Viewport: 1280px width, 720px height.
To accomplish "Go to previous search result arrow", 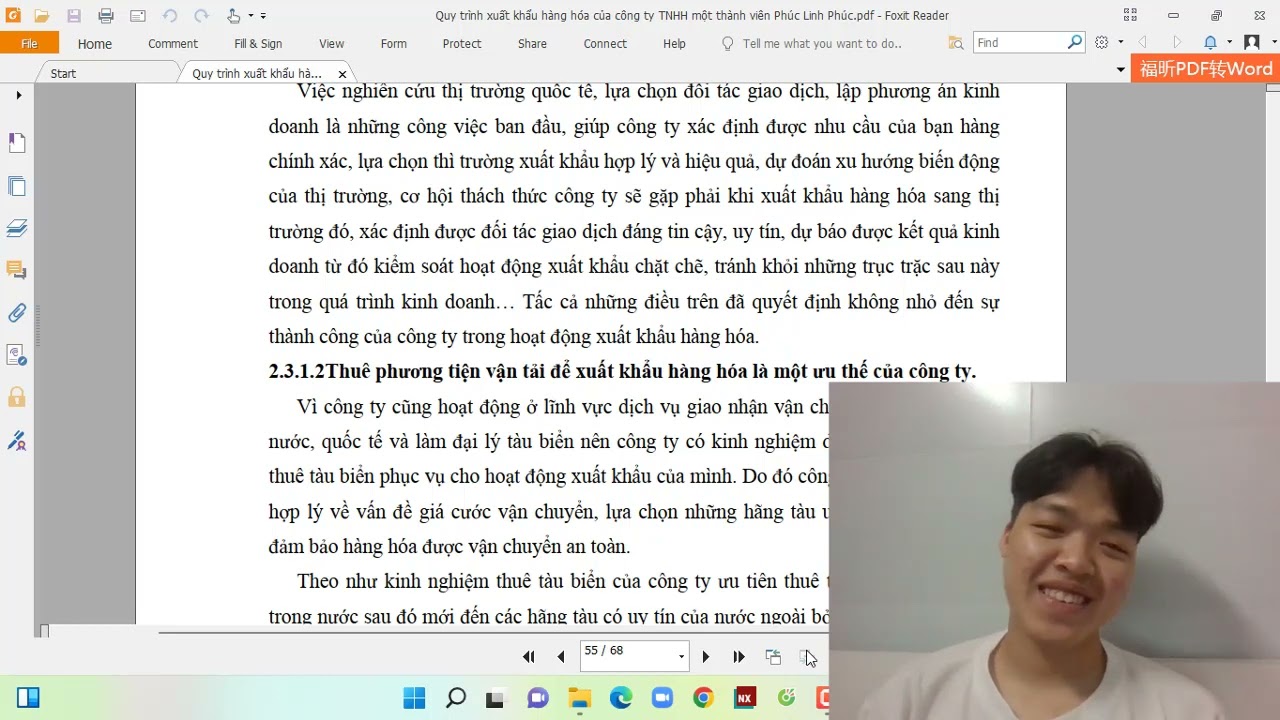I will click(1143, 42).
